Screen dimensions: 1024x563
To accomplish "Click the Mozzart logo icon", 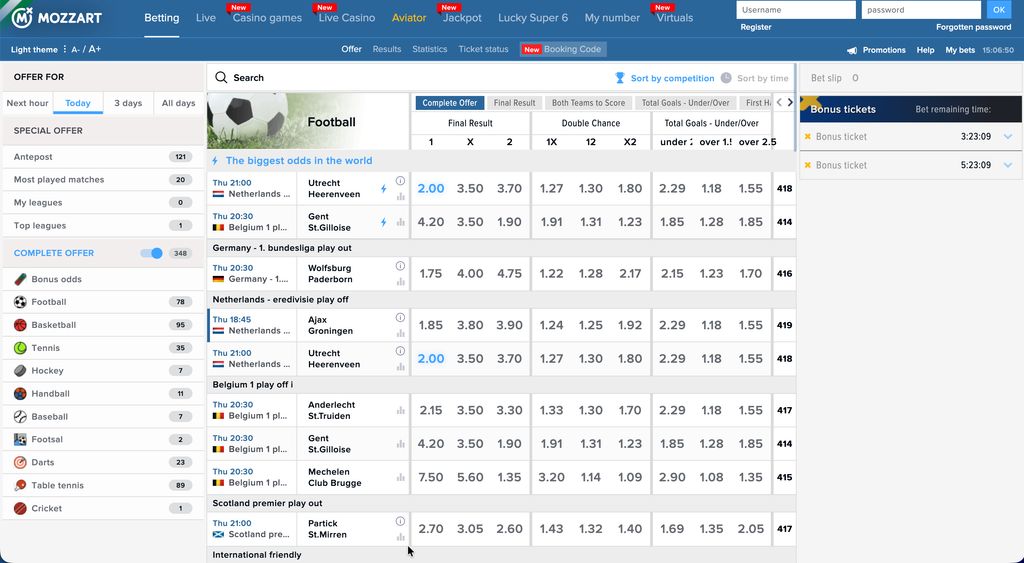I will [x=22, y=18].
